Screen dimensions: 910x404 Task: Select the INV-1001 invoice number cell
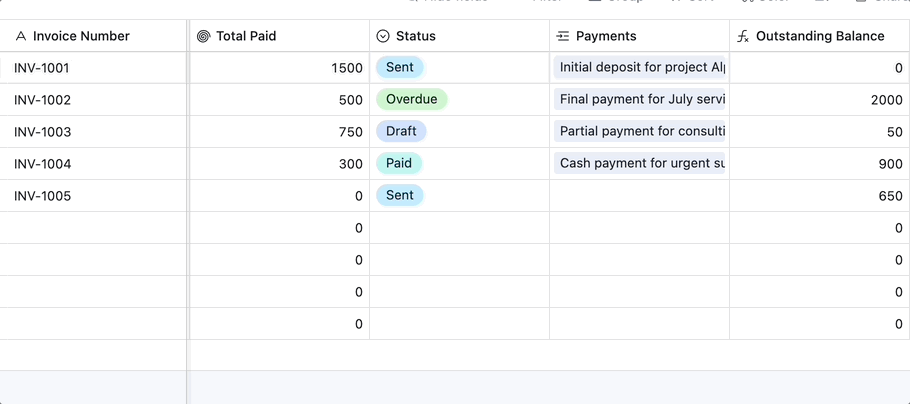click(x=93, y=68)
